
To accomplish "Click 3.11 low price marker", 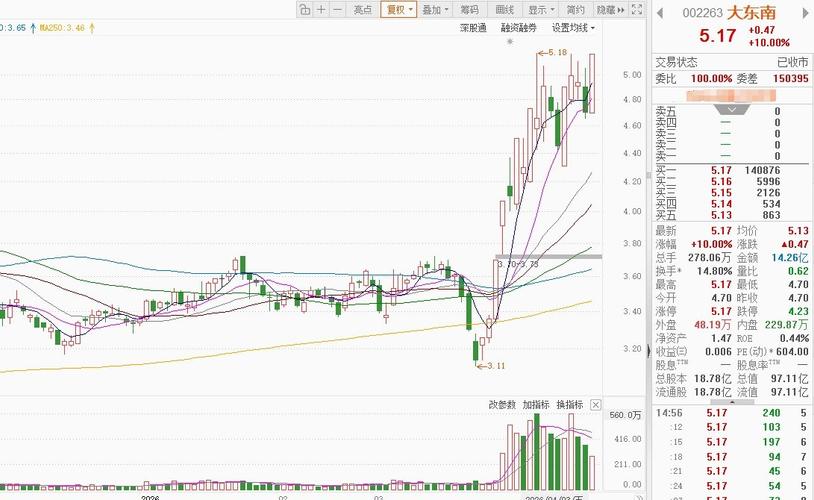I will pos(491,366).
